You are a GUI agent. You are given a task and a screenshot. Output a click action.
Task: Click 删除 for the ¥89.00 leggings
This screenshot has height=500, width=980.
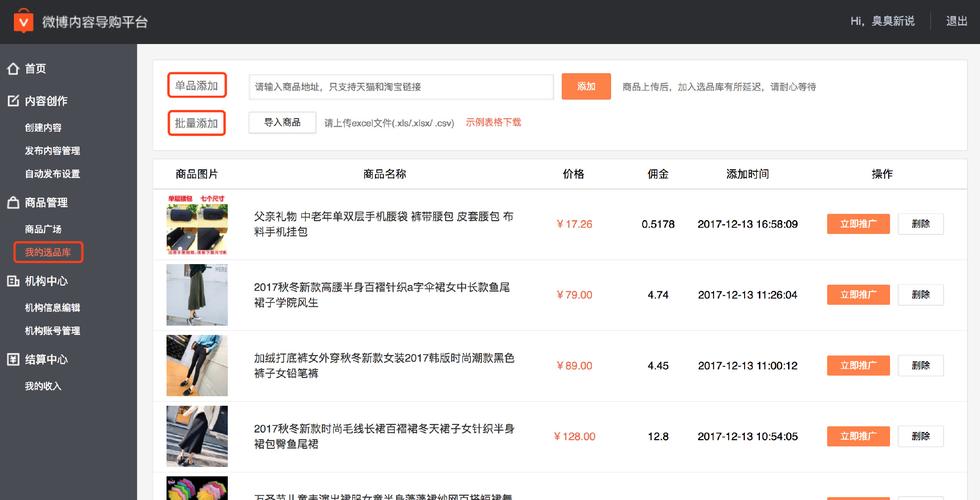921,366
